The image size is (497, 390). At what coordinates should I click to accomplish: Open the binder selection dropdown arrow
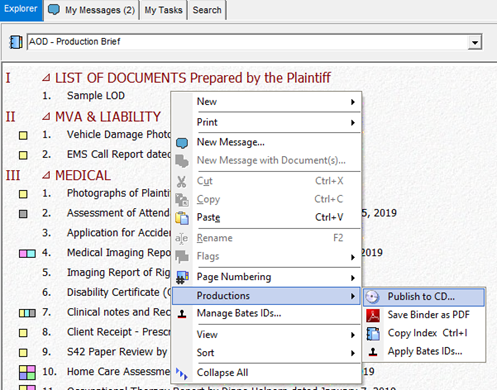475,42
